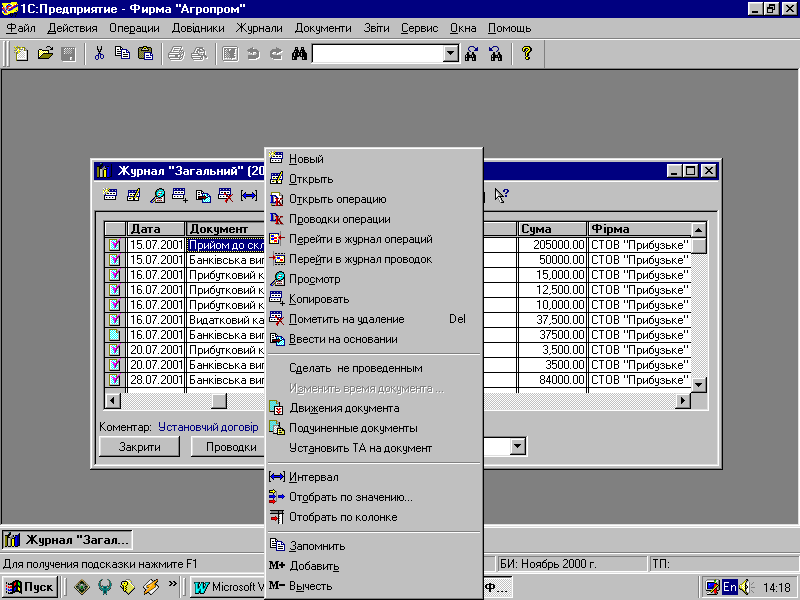The width and height of the screenshot is (800, 600).
Task: Click the context help arrow icon in journal
Action: click(x=501, y=195)
